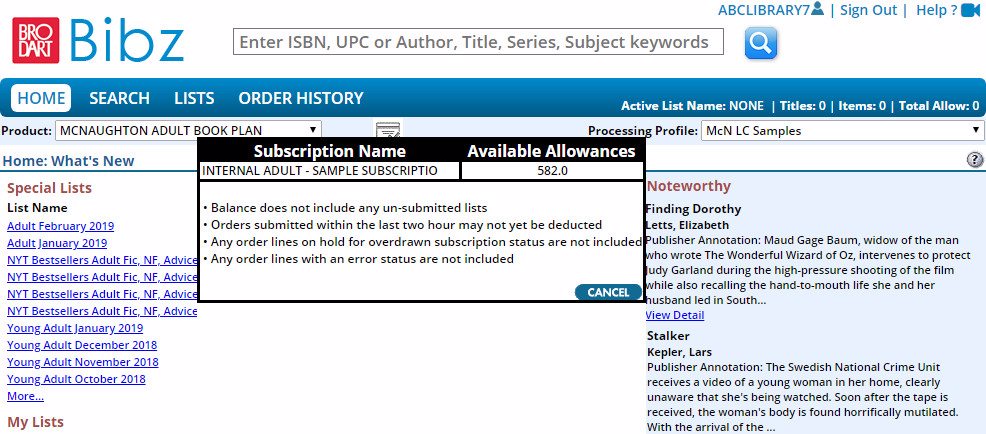Screen dimensions: 986x434
Task: Click the Brodart Bibz logo
Action: click(98, 40)
